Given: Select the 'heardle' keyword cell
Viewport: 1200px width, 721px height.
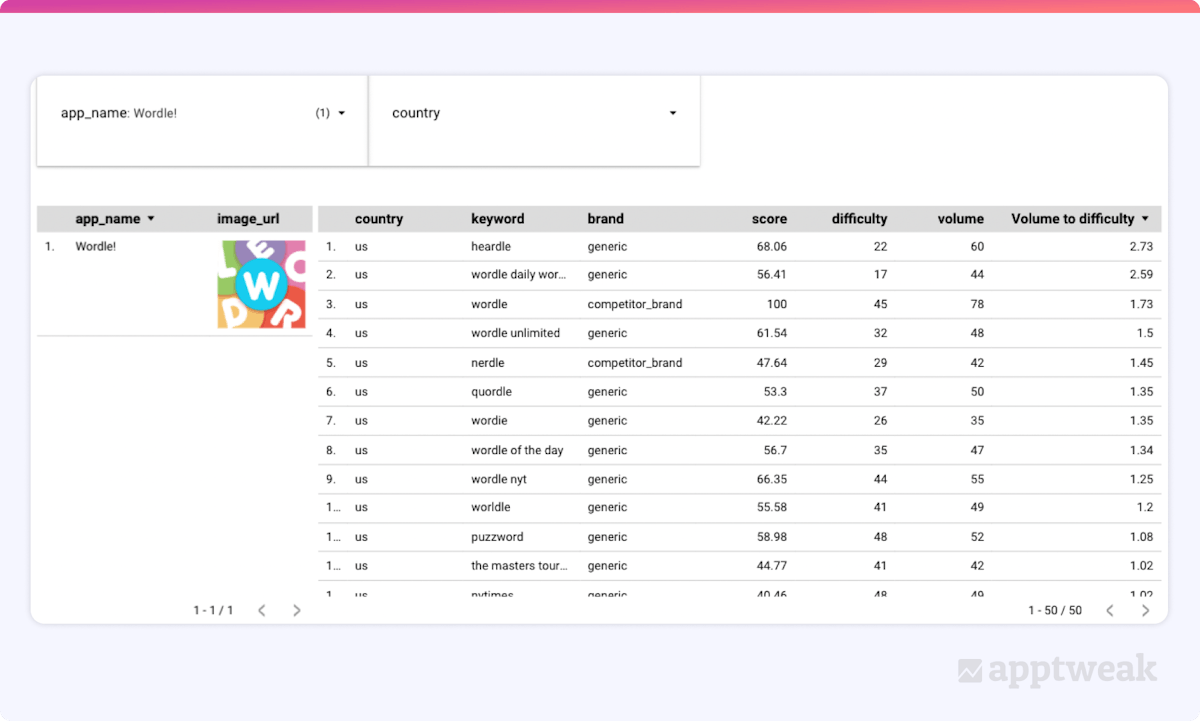Looking at the screenshot, I should 491,246.
